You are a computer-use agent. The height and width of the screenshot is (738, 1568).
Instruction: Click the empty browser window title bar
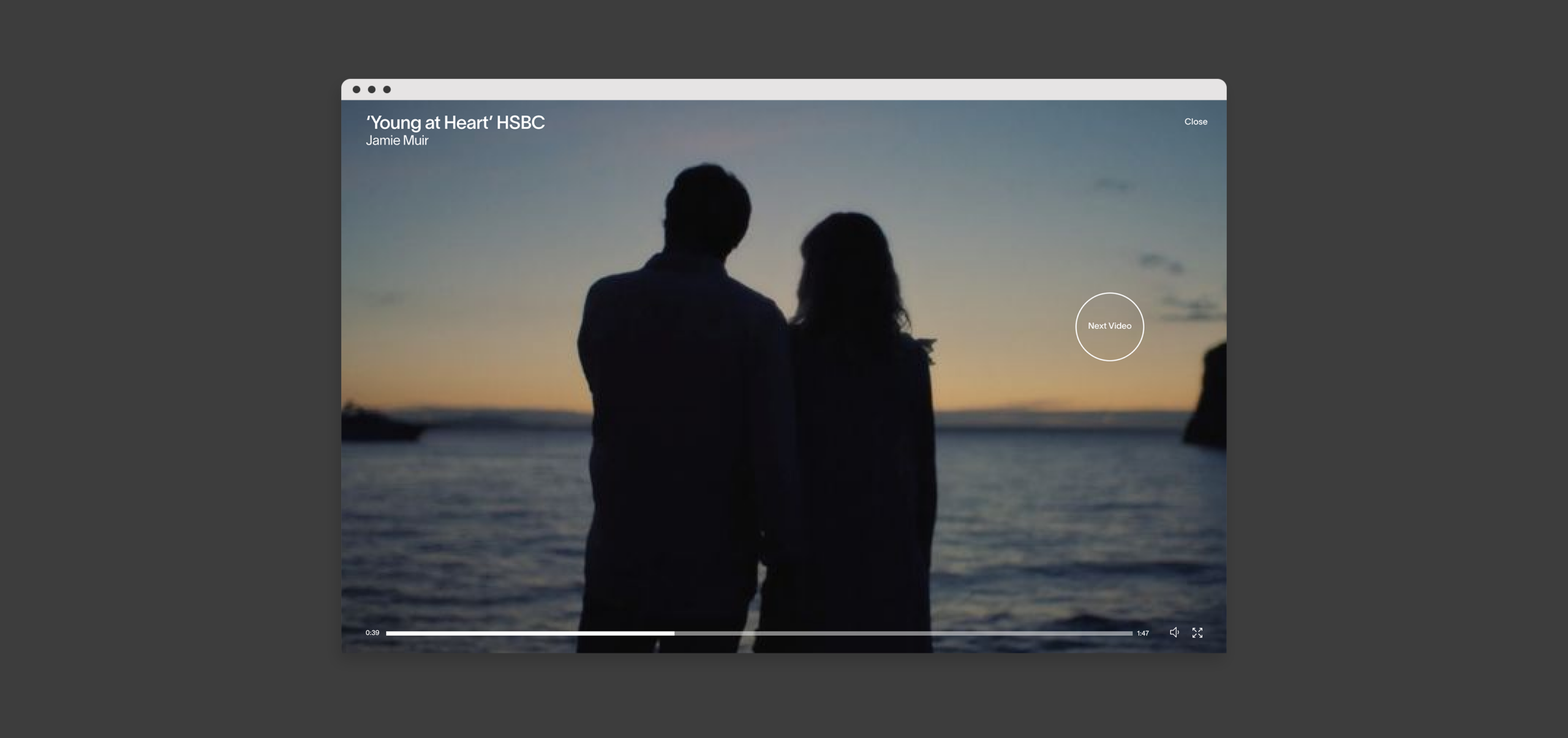pos(784,89)
